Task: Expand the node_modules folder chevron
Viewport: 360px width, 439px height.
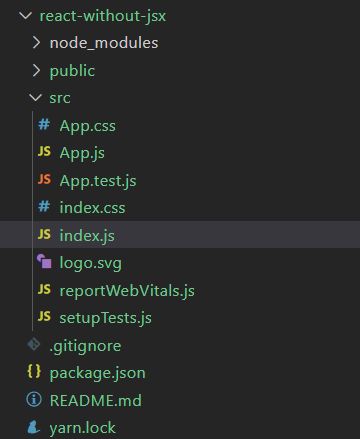Action: (36, 43)
